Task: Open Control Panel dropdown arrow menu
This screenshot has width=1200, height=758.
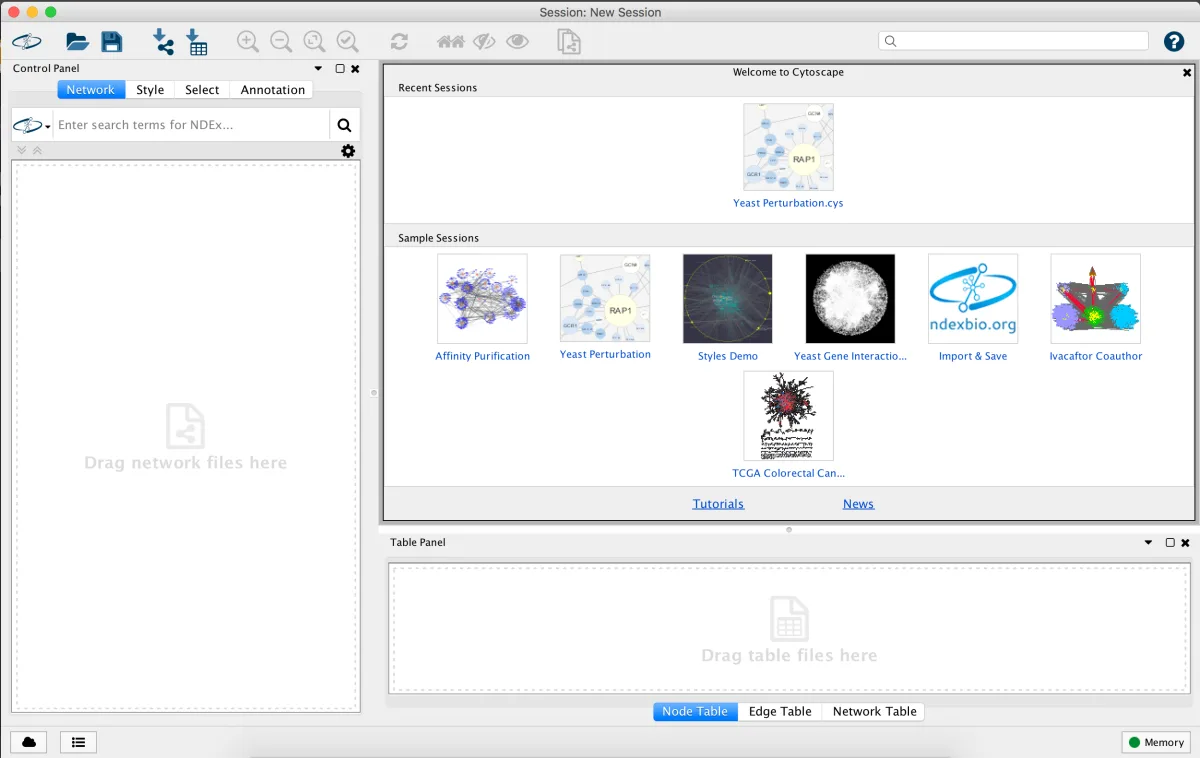Action: pos(318,69)
